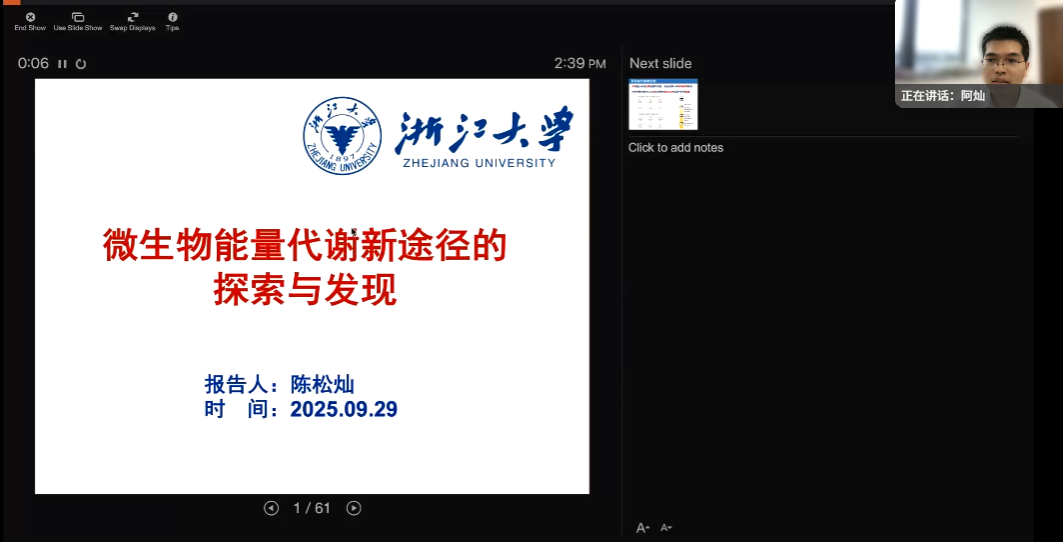
Task: Pause the presentation timer
Action: [62, 64]
